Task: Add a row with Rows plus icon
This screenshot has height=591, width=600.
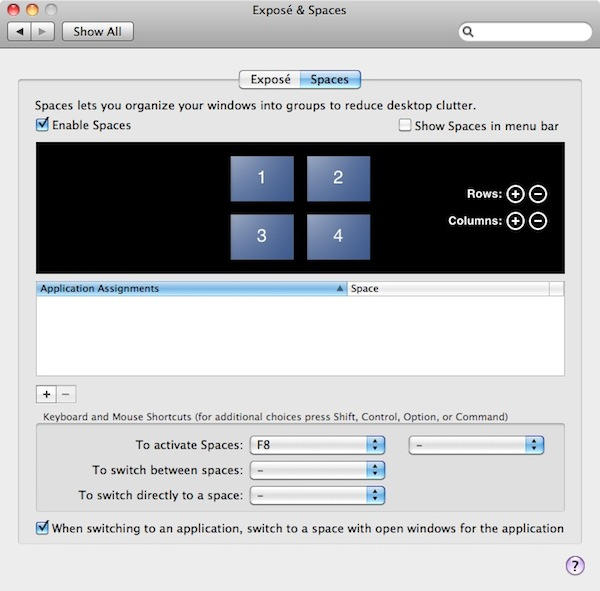Action: tap(515, 194)
